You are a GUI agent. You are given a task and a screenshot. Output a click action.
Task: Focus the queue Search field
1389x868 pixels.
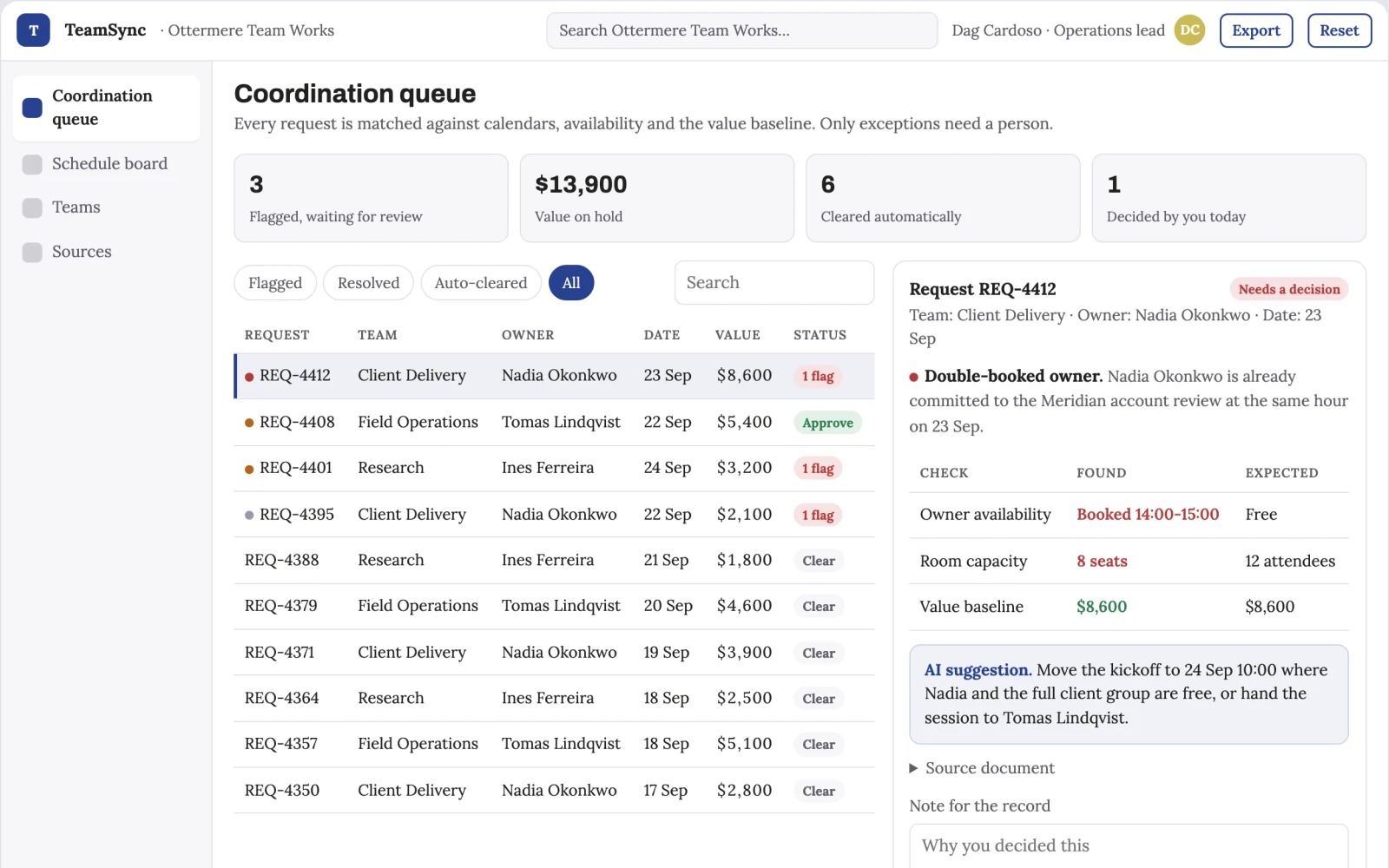tap(774, 283)
